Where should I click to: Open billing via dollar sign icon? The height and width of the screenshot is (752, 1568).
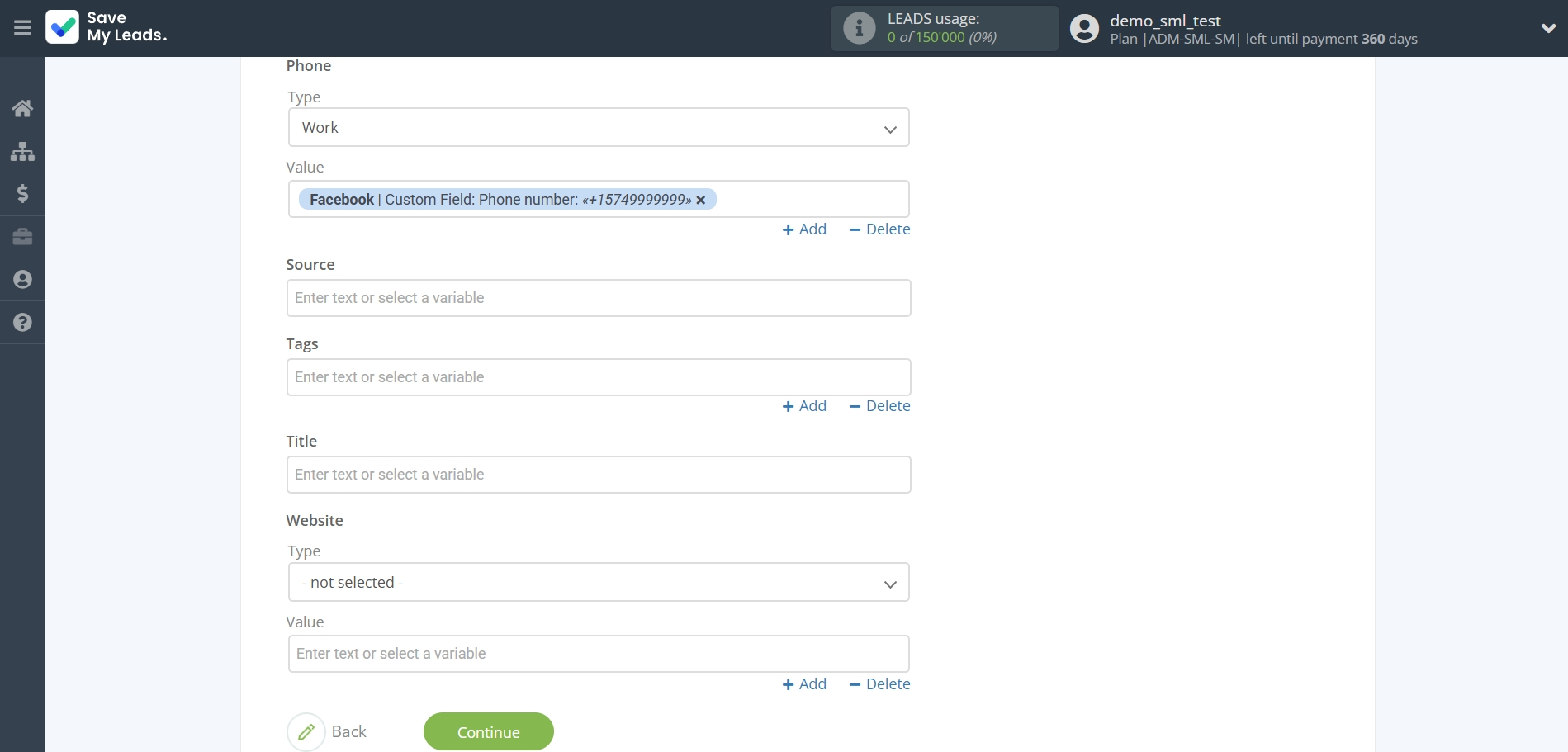tap(22, 194)
